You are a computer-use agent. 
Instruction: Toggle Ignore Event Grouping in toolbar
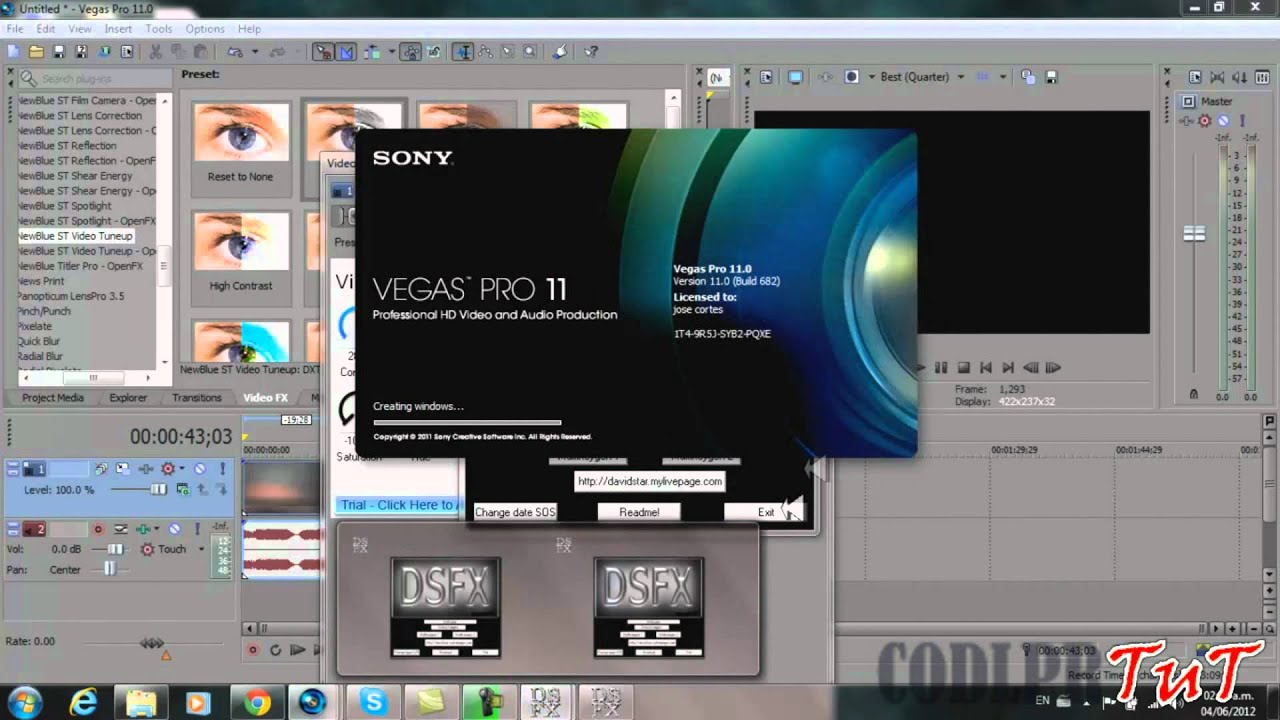click(434, 52)
